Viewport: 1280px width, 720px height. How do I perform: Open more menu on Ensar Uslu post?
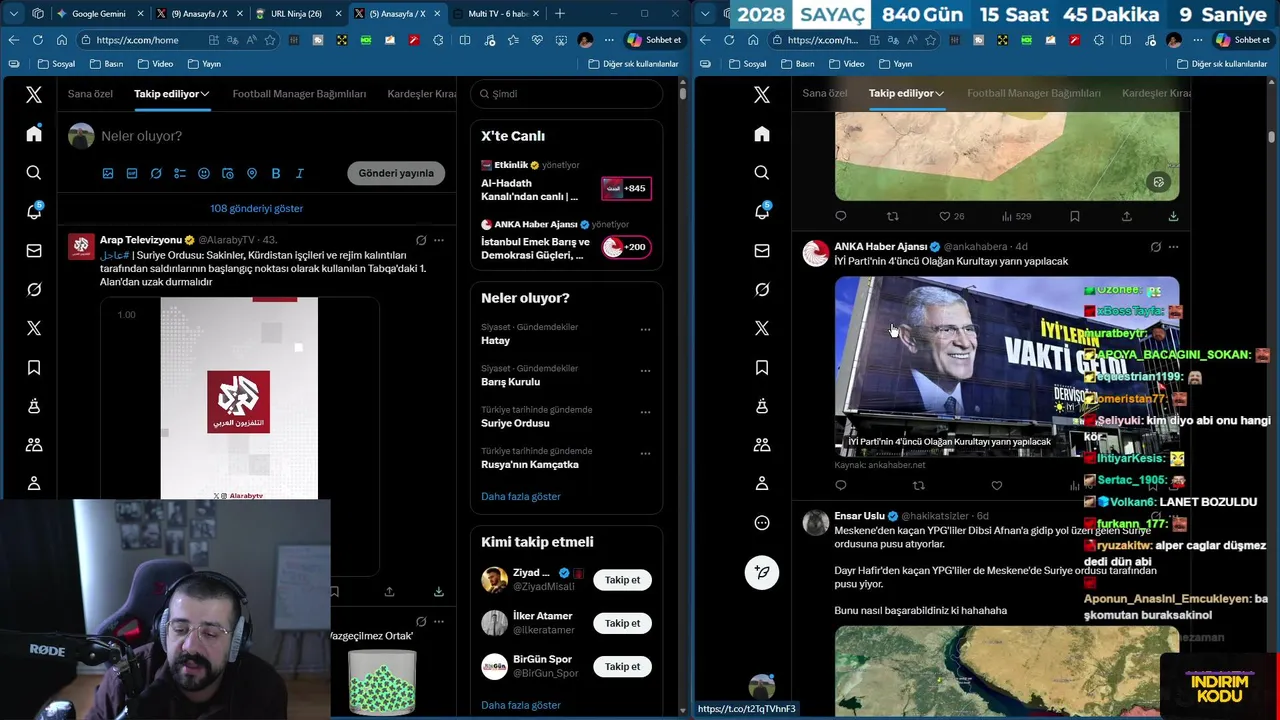[1173, 516]
